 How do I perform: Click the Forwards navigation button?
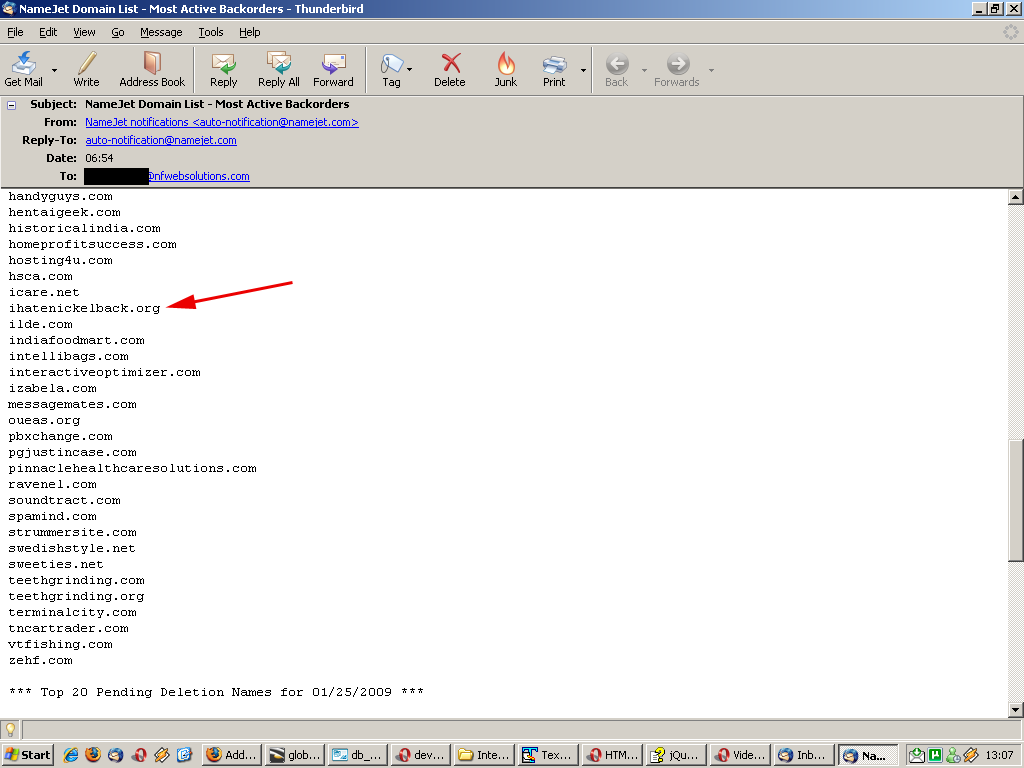(x=677, y=69)
